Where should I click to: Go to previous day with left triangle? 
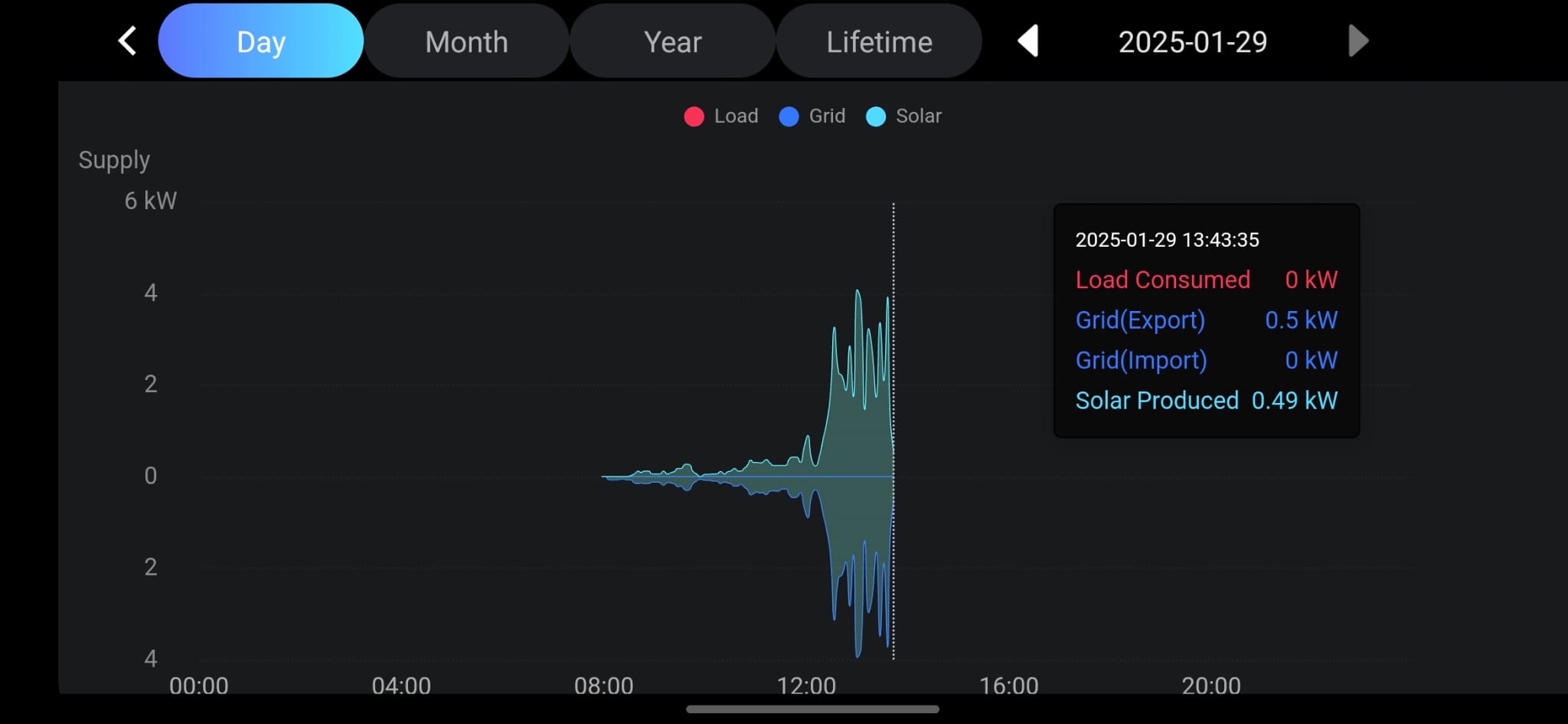1028,41
